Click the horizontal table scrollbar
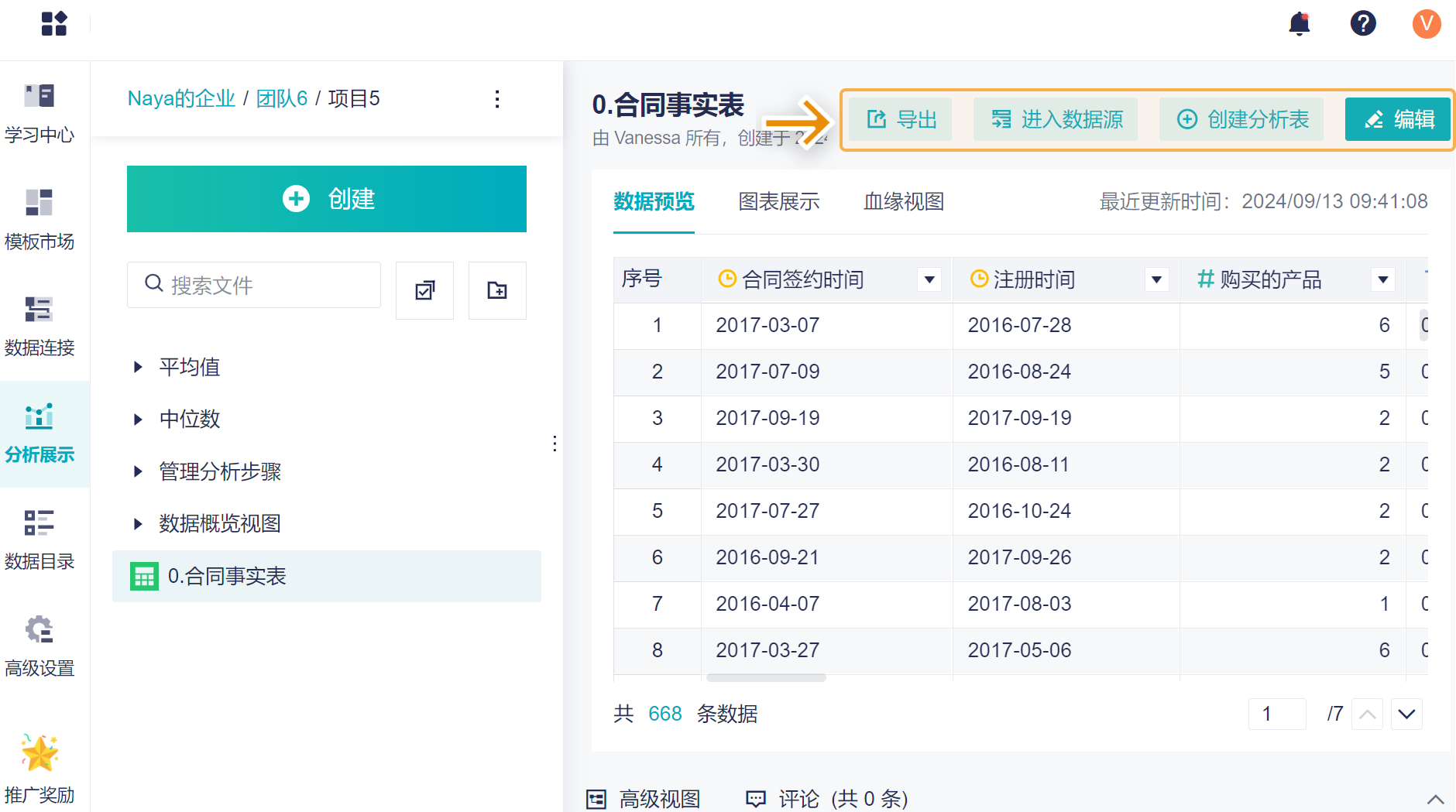 (x=766, y=678)
